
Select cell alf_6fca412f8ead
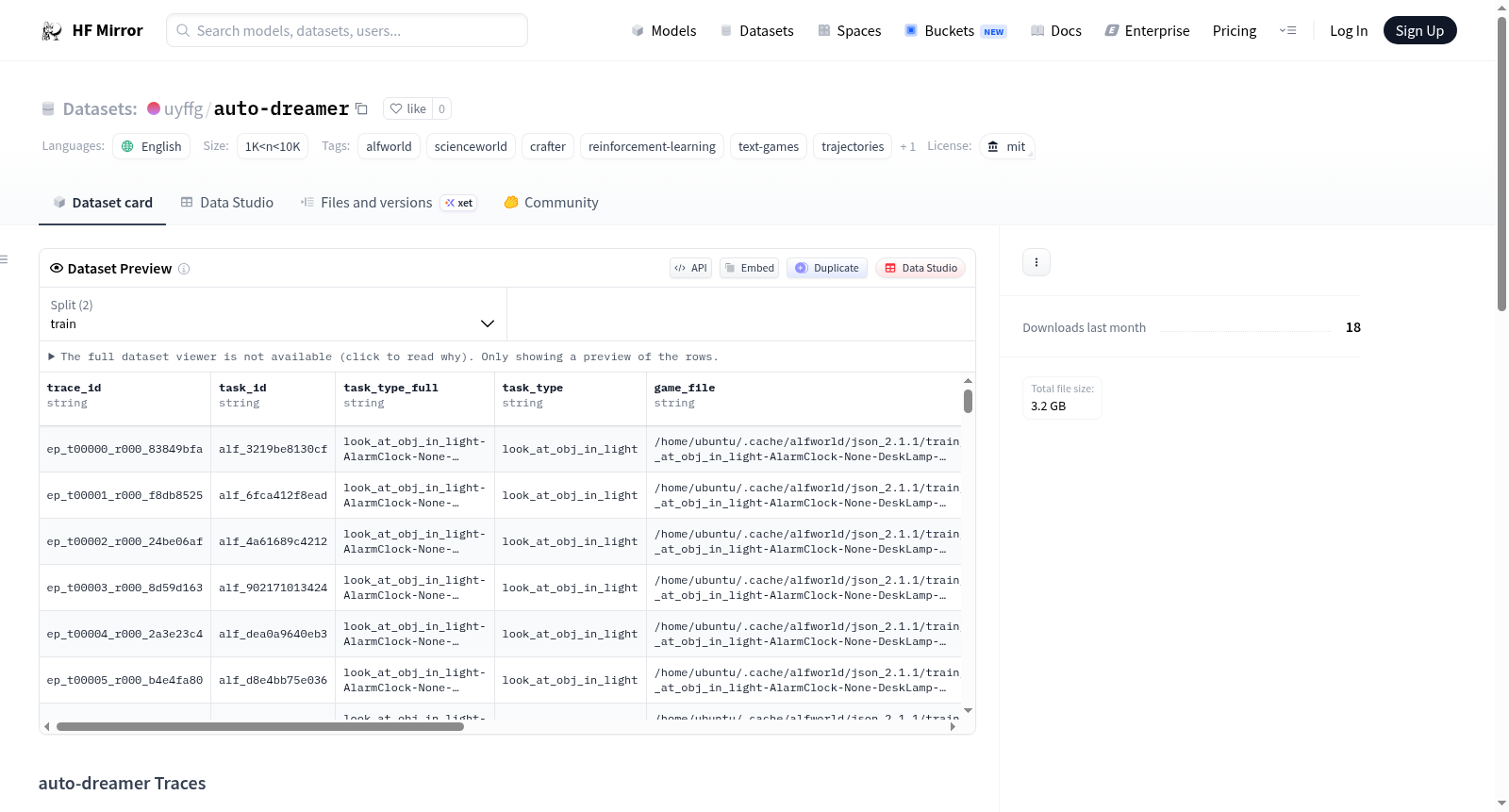[274, 495]
